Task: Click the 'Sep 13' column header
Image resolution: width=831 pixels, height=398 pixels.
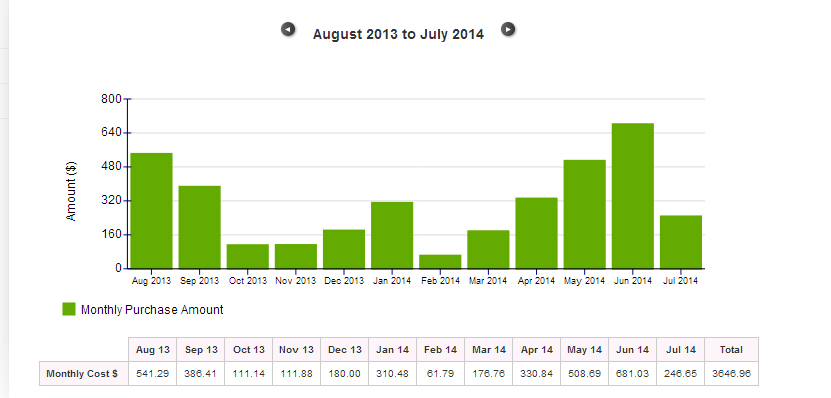Action: coord(201,350)
